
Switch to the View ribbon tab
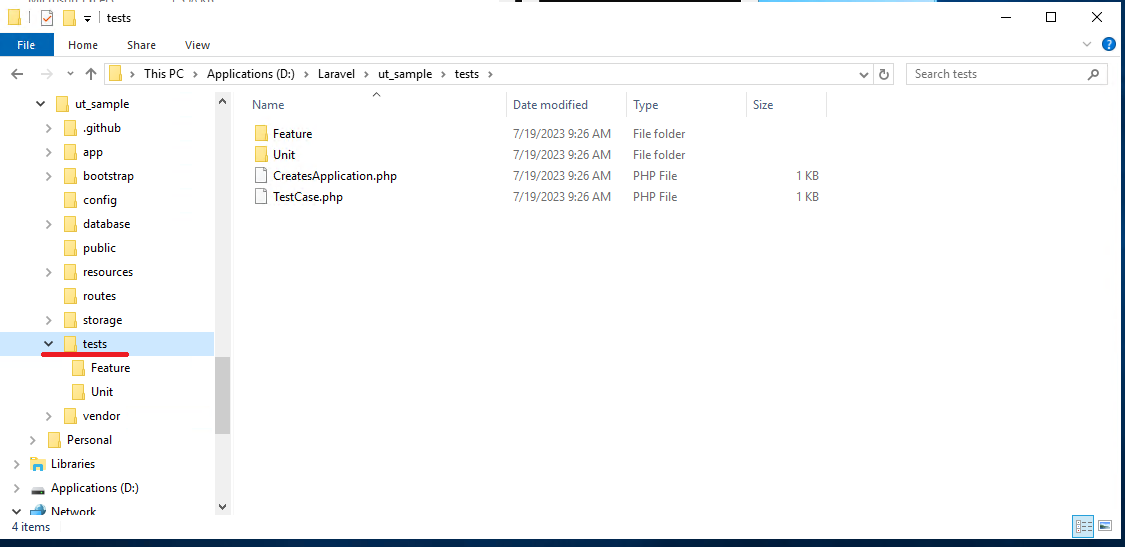click(197, 45)
